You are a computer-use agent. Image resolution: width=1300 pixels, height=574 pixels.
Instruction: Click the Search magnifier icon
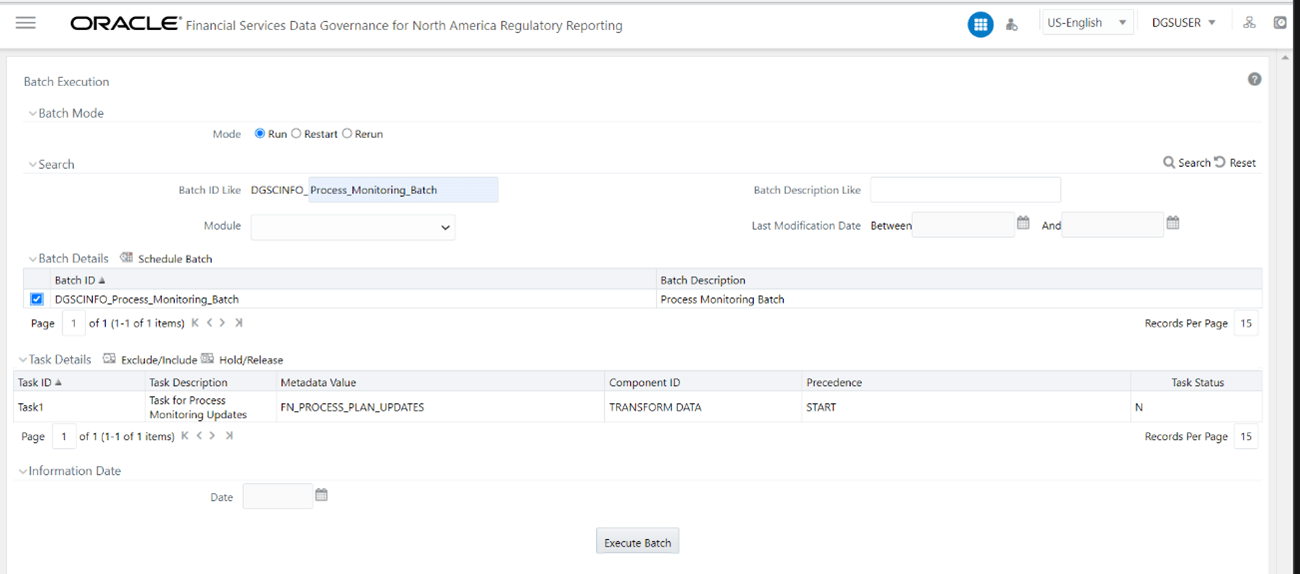[1169, 162]
